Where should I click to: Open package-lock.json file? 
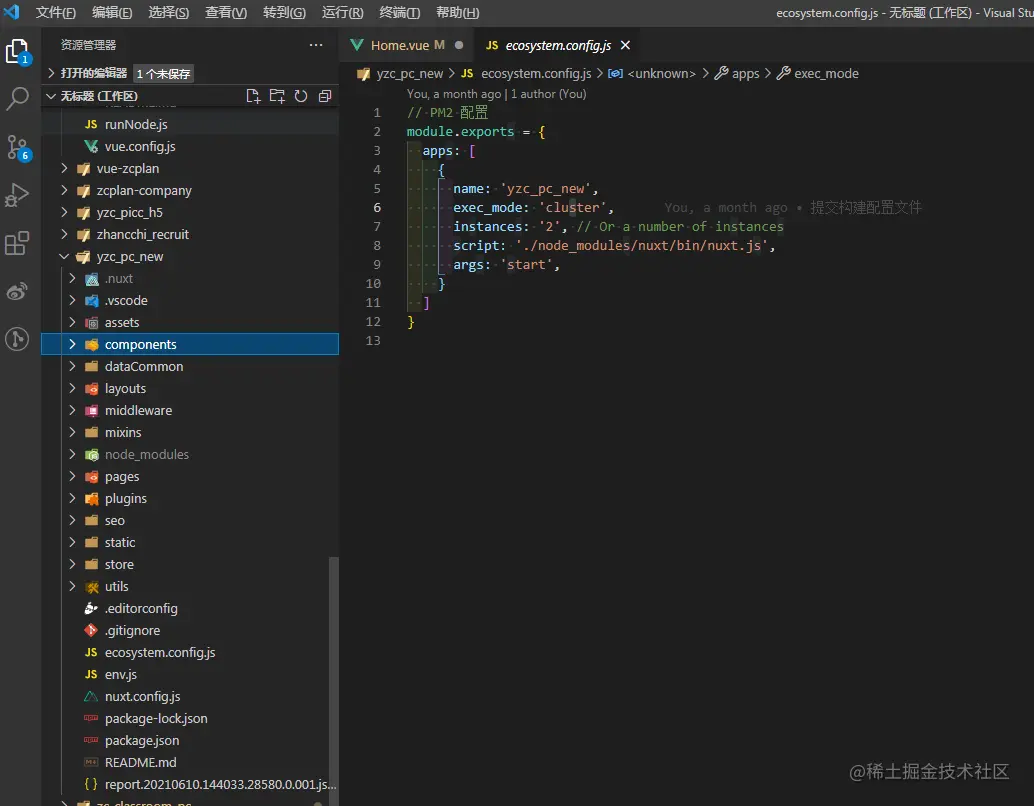pyautogui.click(x=156, y=718)
